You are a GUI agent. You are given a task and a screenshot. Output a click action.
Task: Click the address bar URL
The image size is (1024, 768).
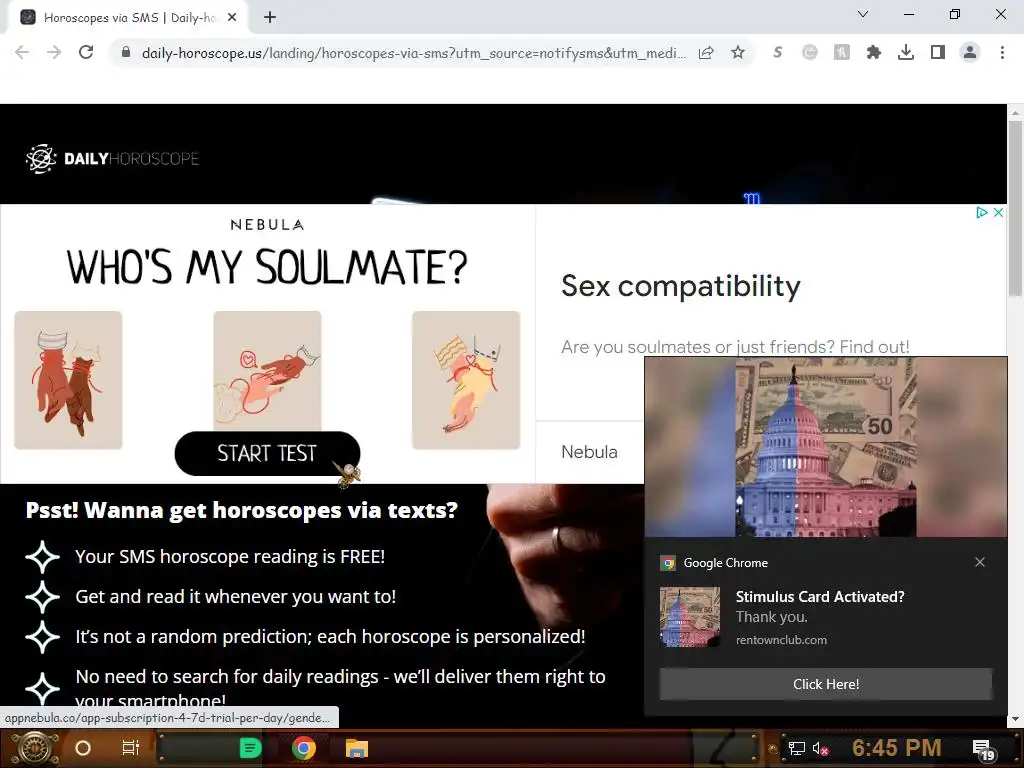[x=413, y=53]
